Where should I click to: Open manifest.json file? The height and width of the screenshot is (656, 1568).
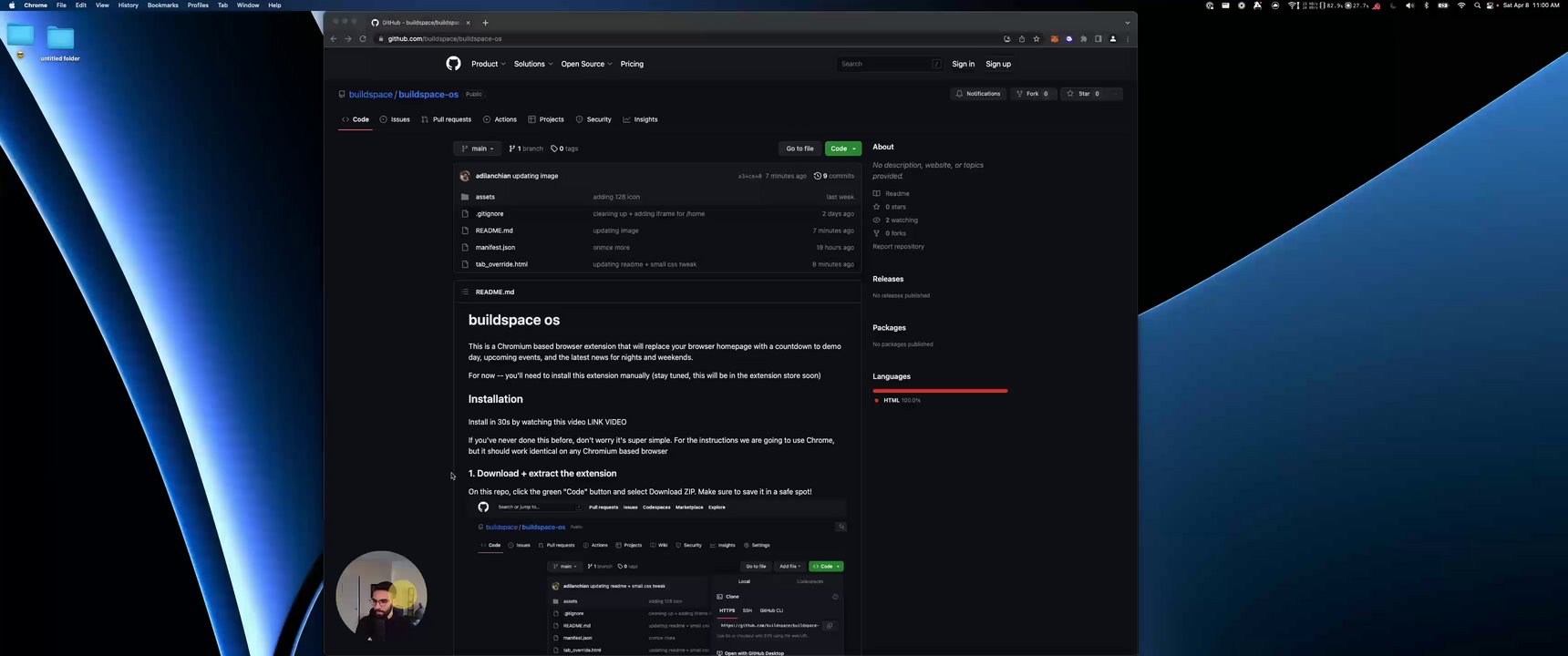(x=495, y=248)
